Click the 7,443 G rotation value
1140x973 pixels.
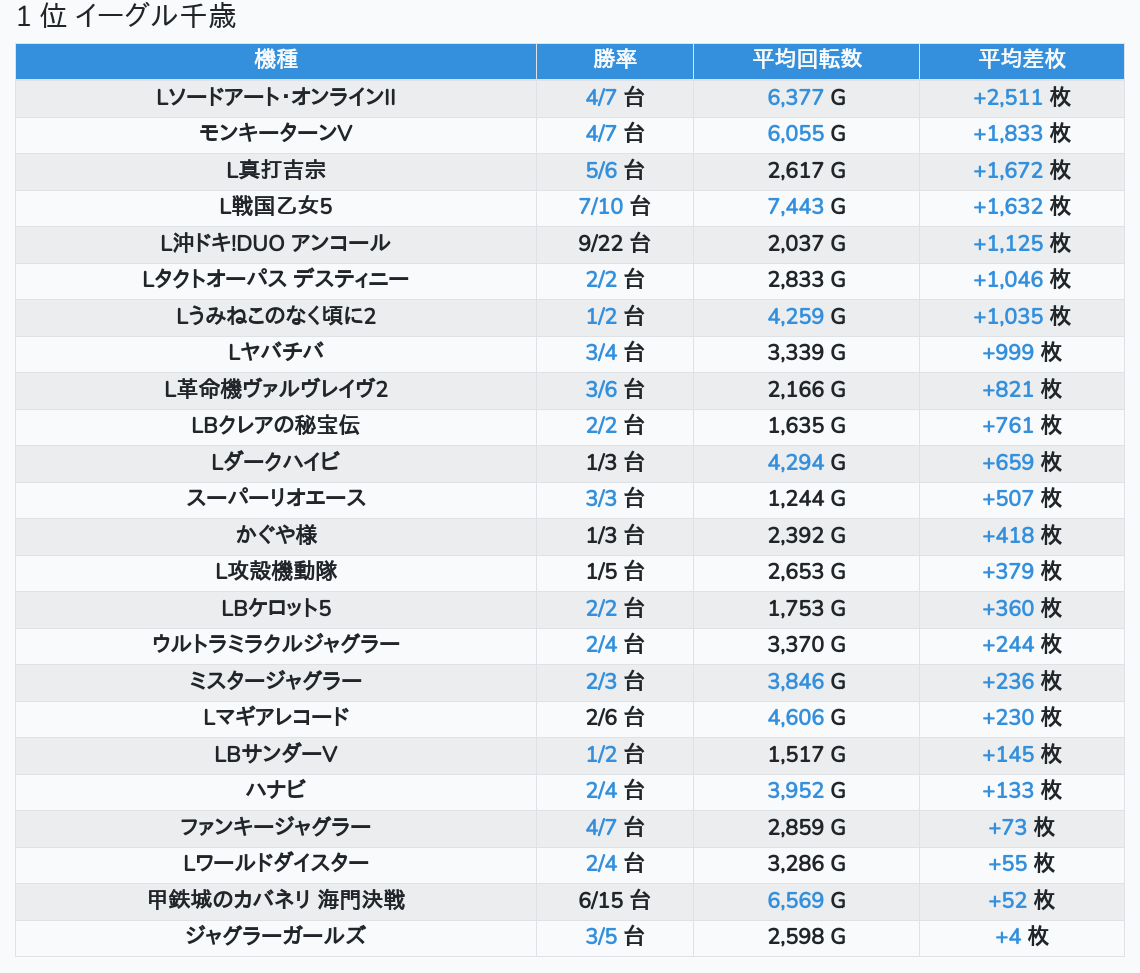click(806, 207)
